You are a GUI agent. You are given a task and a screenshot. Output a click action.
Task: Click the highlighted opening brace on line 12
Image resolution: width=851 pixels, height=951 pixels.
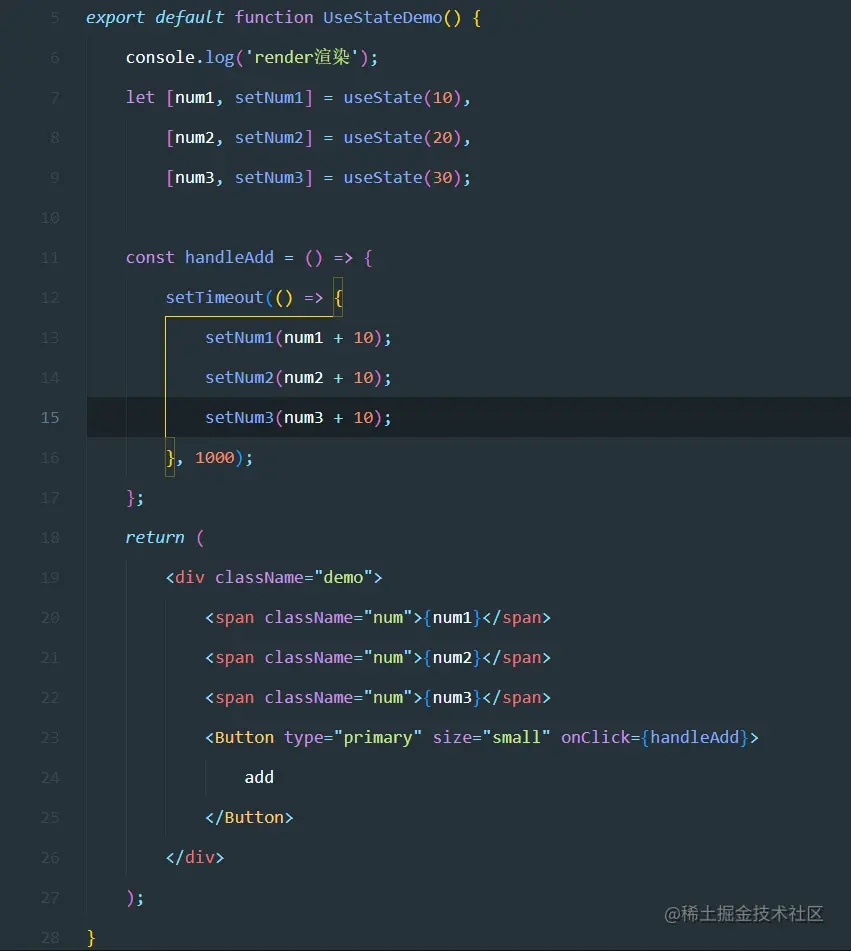pyautogui.click(x=338, y=298)
